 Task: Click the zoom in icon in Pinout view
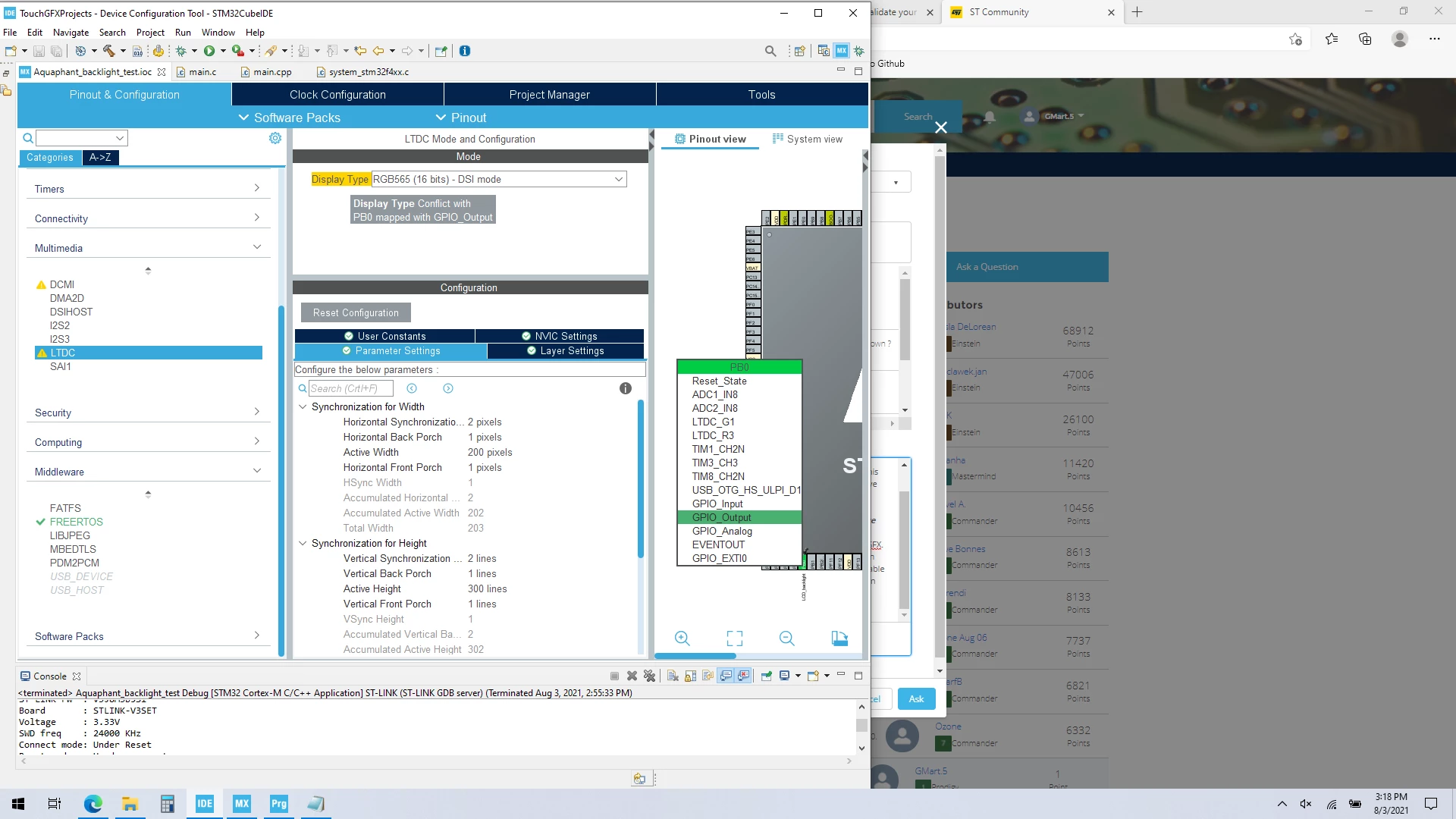(682, 639)
